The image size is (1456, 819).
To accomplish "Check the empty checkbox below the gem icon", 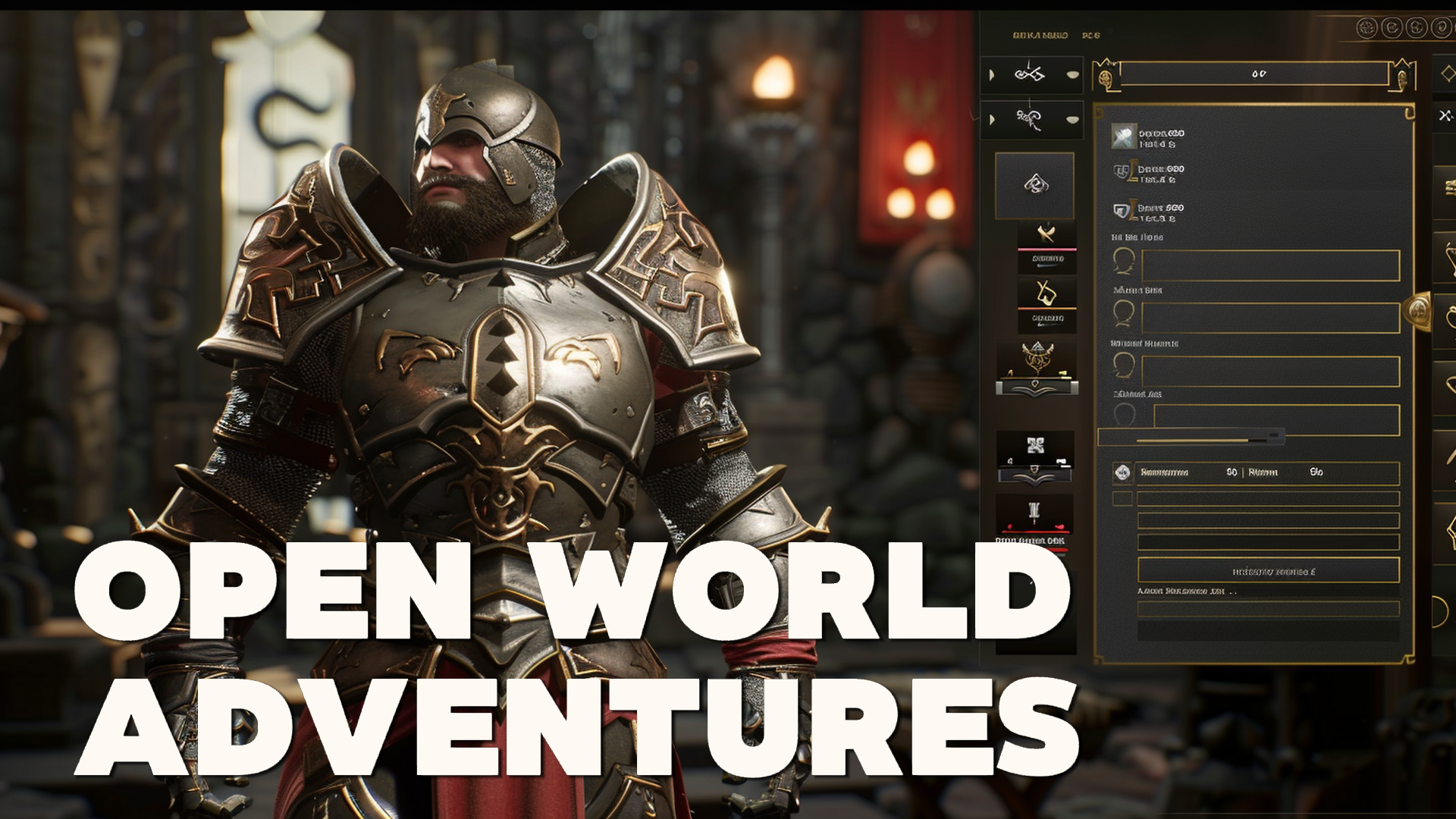I will [x=1122, y=498].
